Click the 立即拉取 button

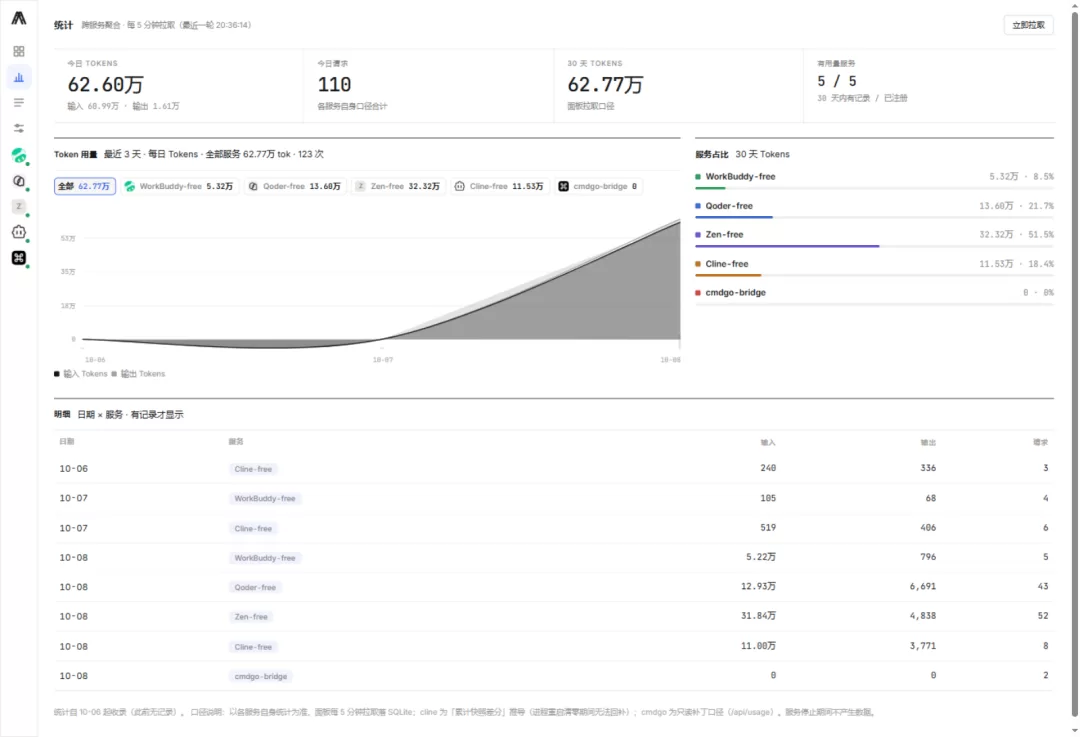coord(1028,25)
